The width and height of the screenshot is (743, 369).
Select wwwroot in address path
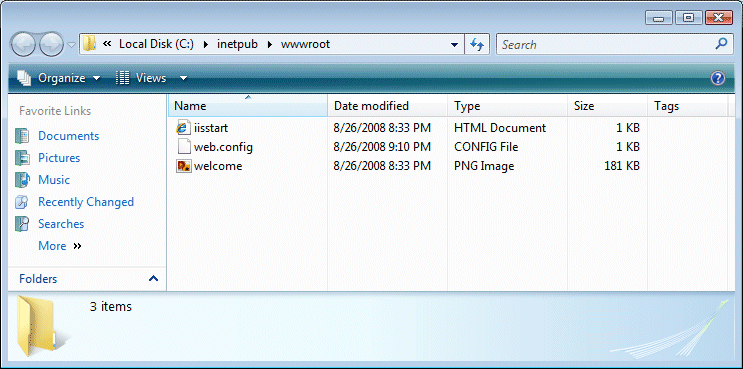(x=305, y=45)
